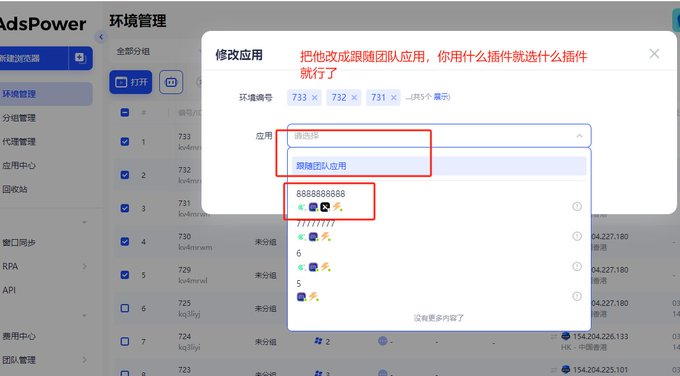Open 代理管理 in the sidebar
Image resolution: width=680 pixels, height=376 pixels.
(19, 141)
